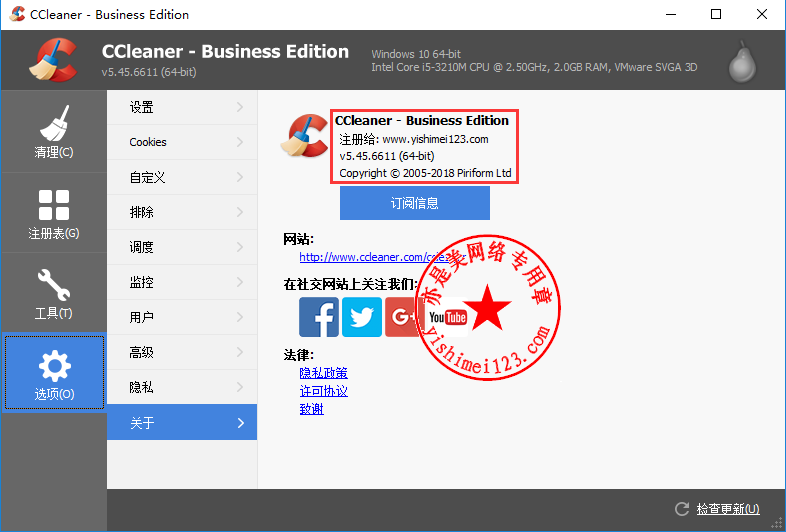Click the Copyright 2005-2018 Piriform Ltd text
The height and width of the screenshot is (532, 786).
pos(425,173)
